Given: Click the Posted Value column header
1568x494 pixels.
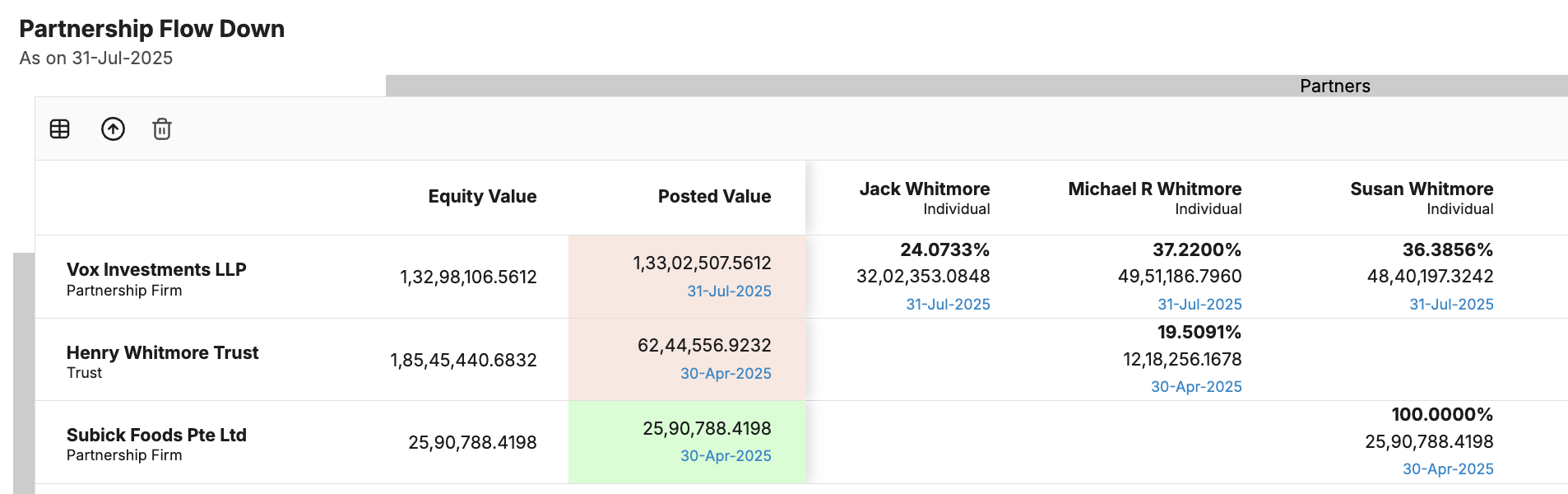Looking at the screenshot, I should click(x=714, y=197).
